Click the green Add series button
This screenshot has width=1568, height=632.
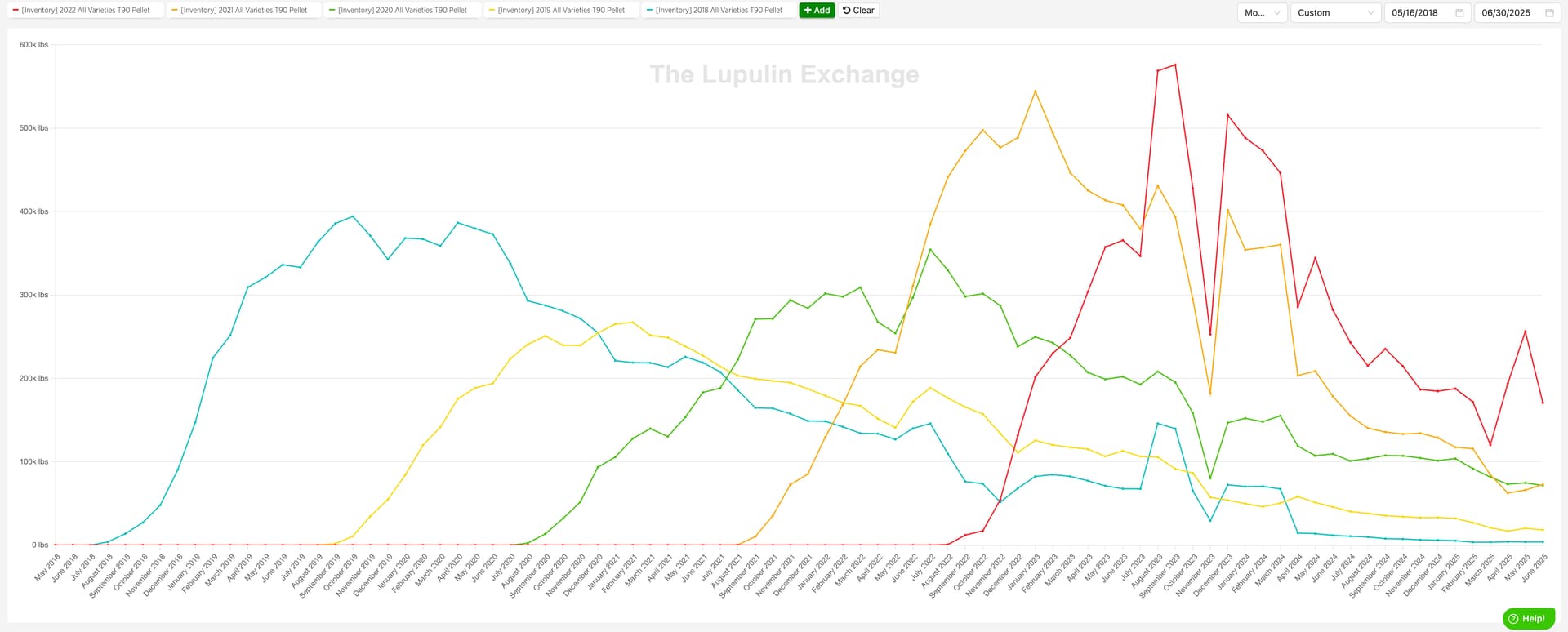(x=817, y=11)
